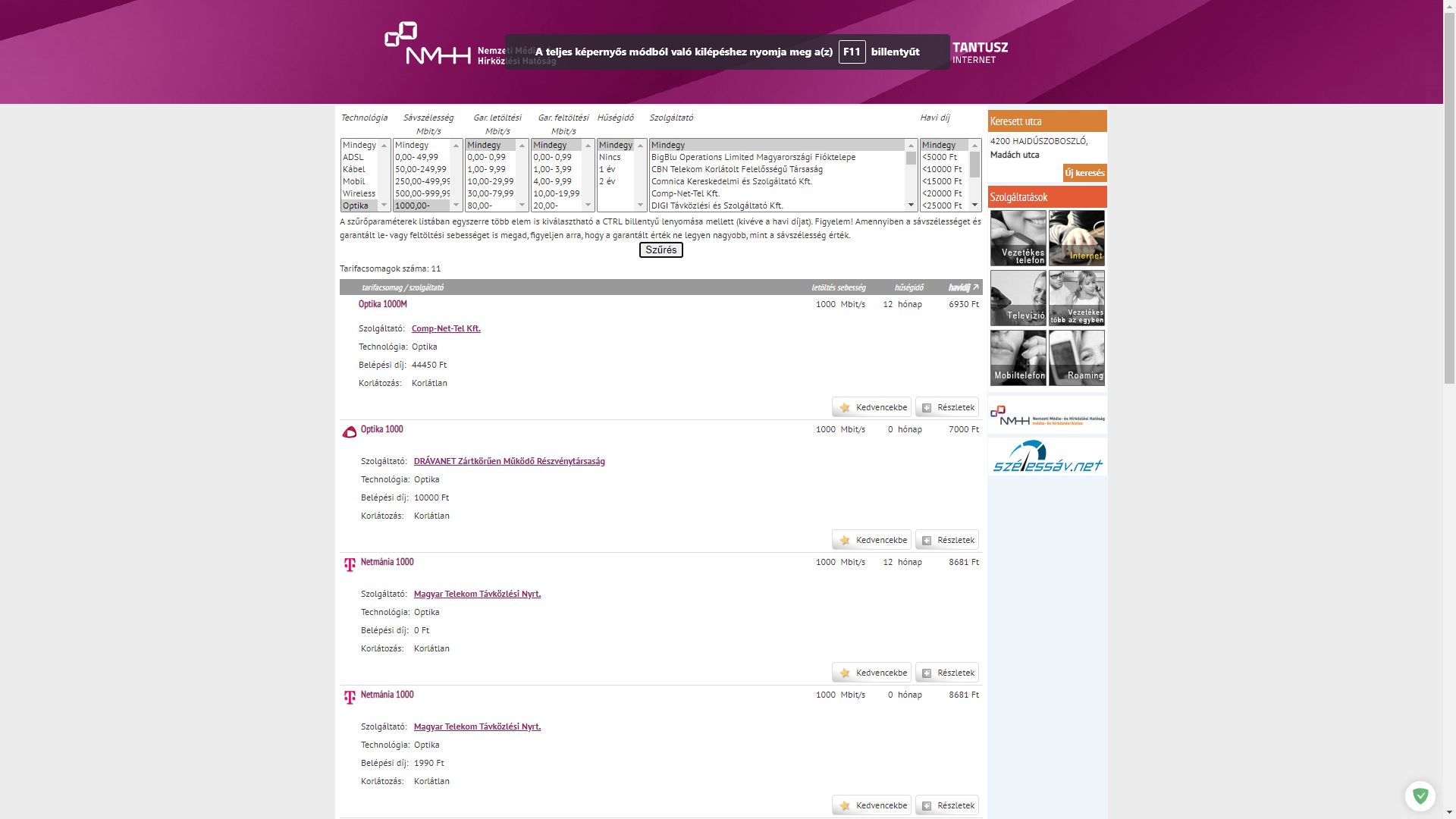Sort by hűségidő column header
Screen dimensions: 1456x819
tap(908, 287)
